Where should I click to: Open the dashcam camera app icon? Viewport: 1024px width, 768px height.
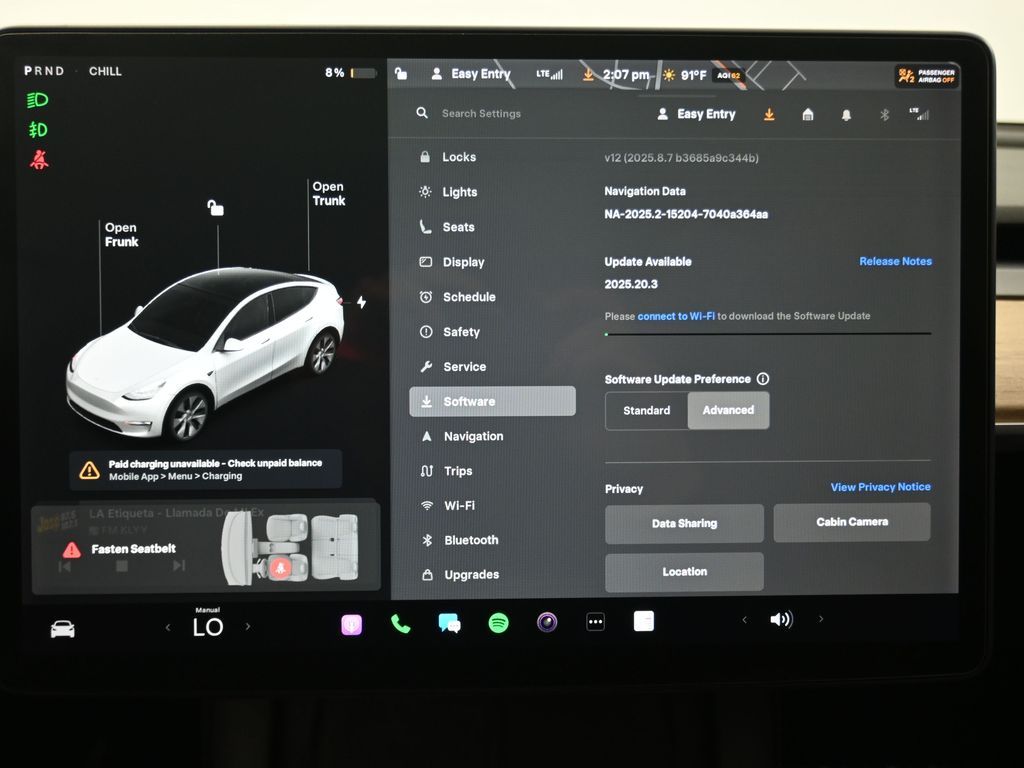click(547, 623)
